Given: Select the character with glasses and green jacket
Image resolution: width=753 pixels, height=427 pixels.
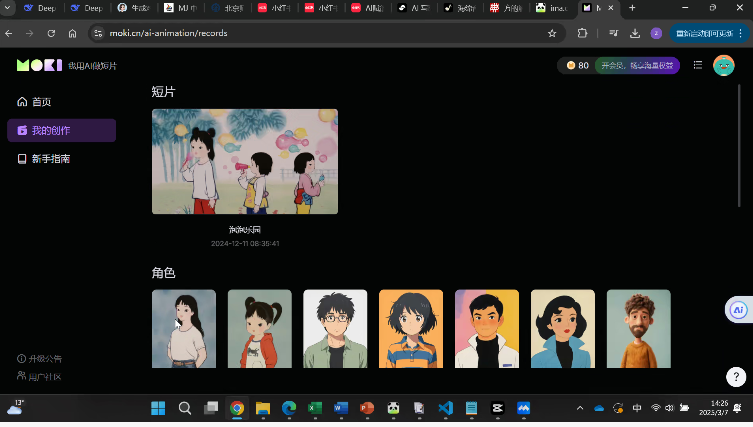Looking at the screenshot, I should click(335, 329).
